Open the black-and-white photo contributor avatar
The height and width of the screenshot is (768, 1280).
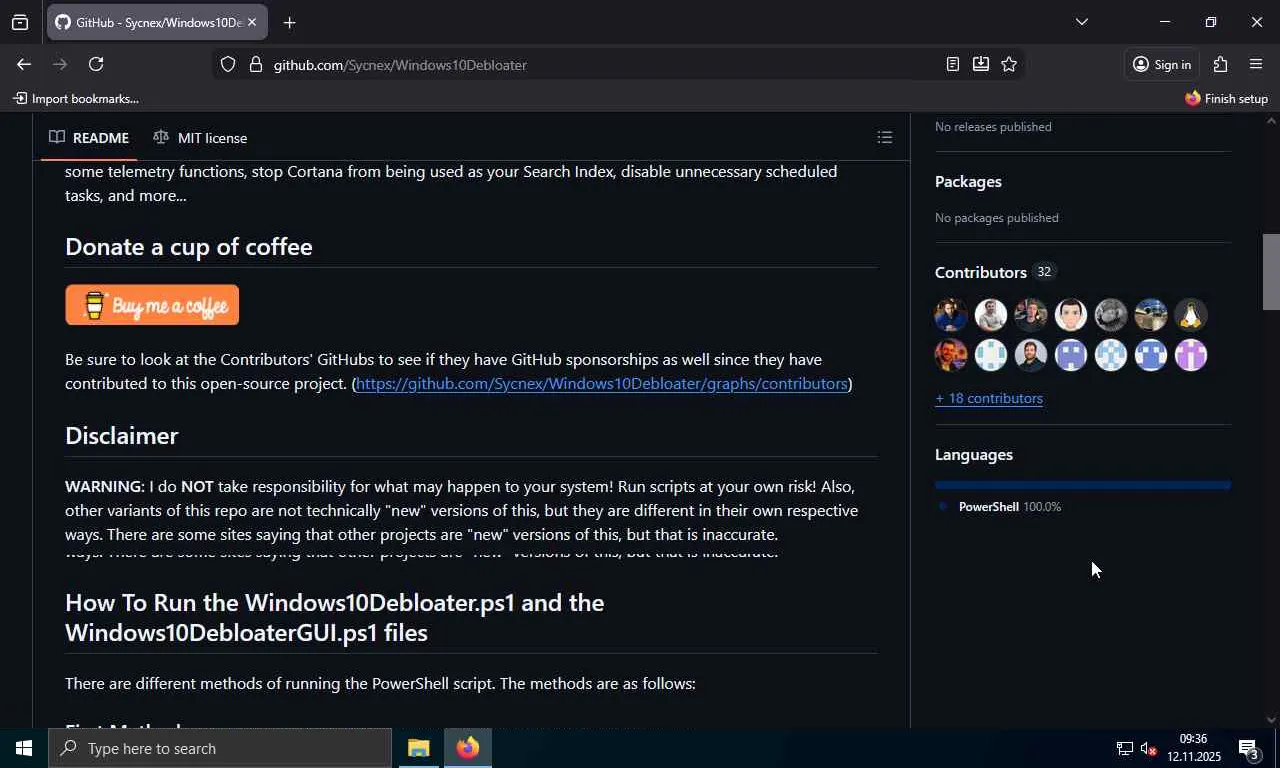coord(1110,315)
